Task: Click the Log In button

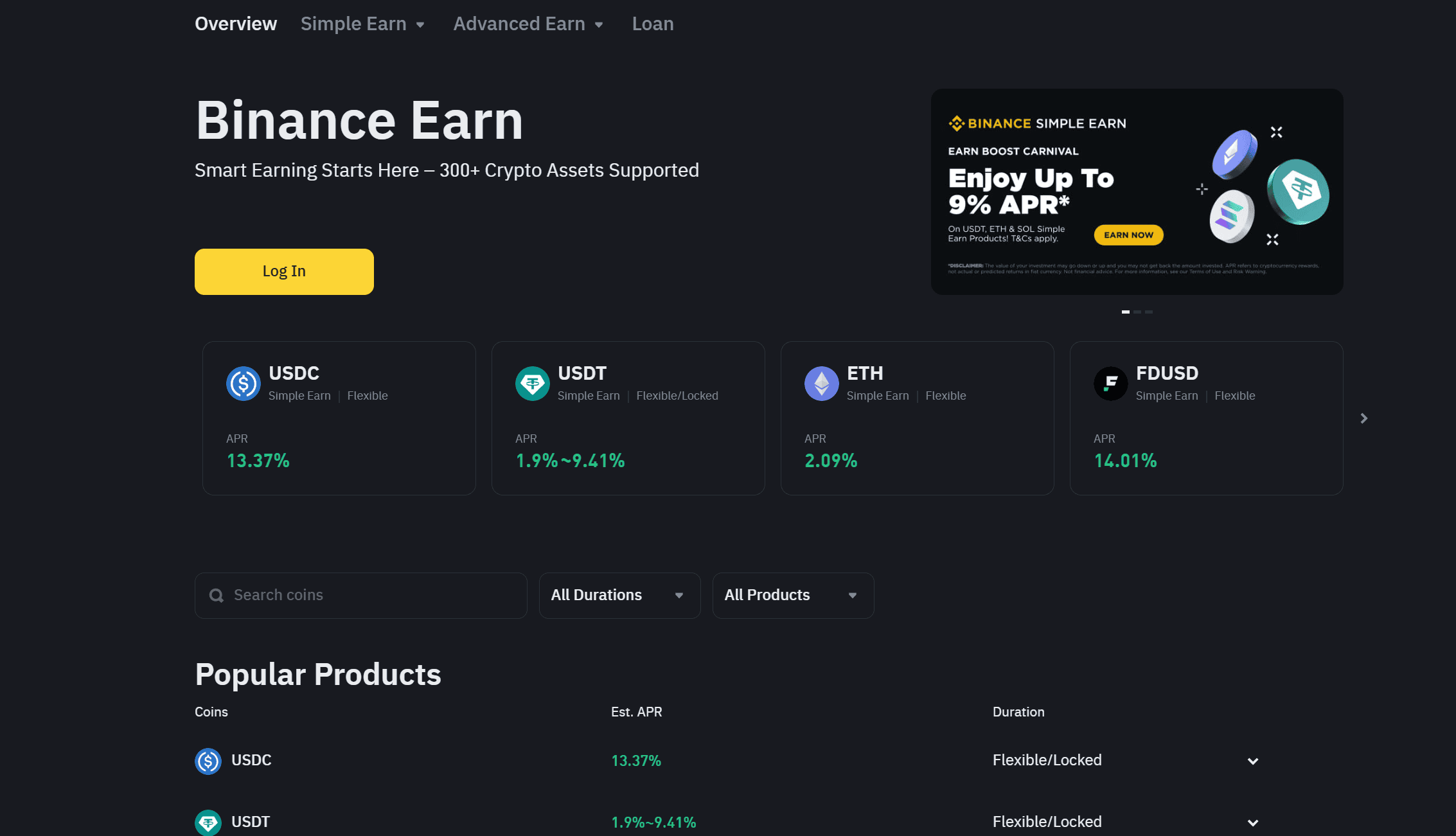Action: pyautogui.click(x=283, y=271)
